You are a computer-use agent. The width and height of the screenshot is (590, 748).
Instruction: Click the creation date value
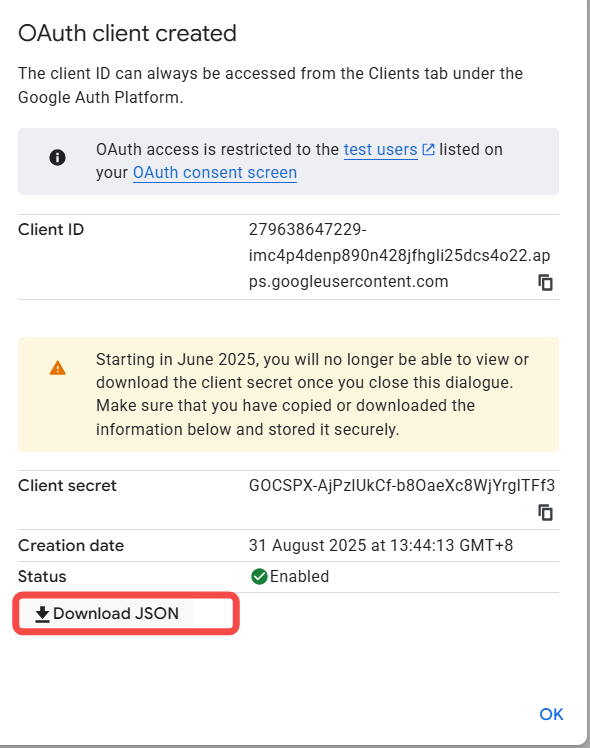point(381,545)
